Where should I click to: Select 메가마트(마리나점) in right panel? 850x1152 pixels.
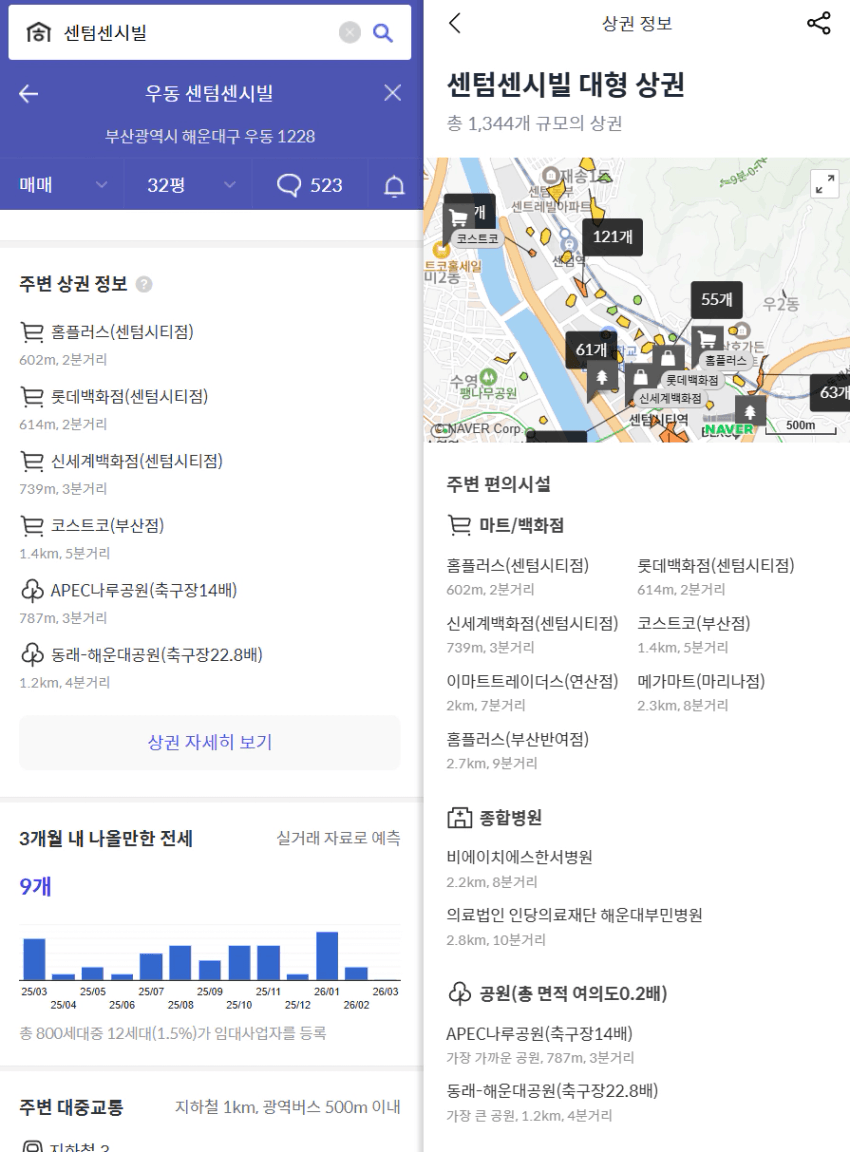coord(701,681)
